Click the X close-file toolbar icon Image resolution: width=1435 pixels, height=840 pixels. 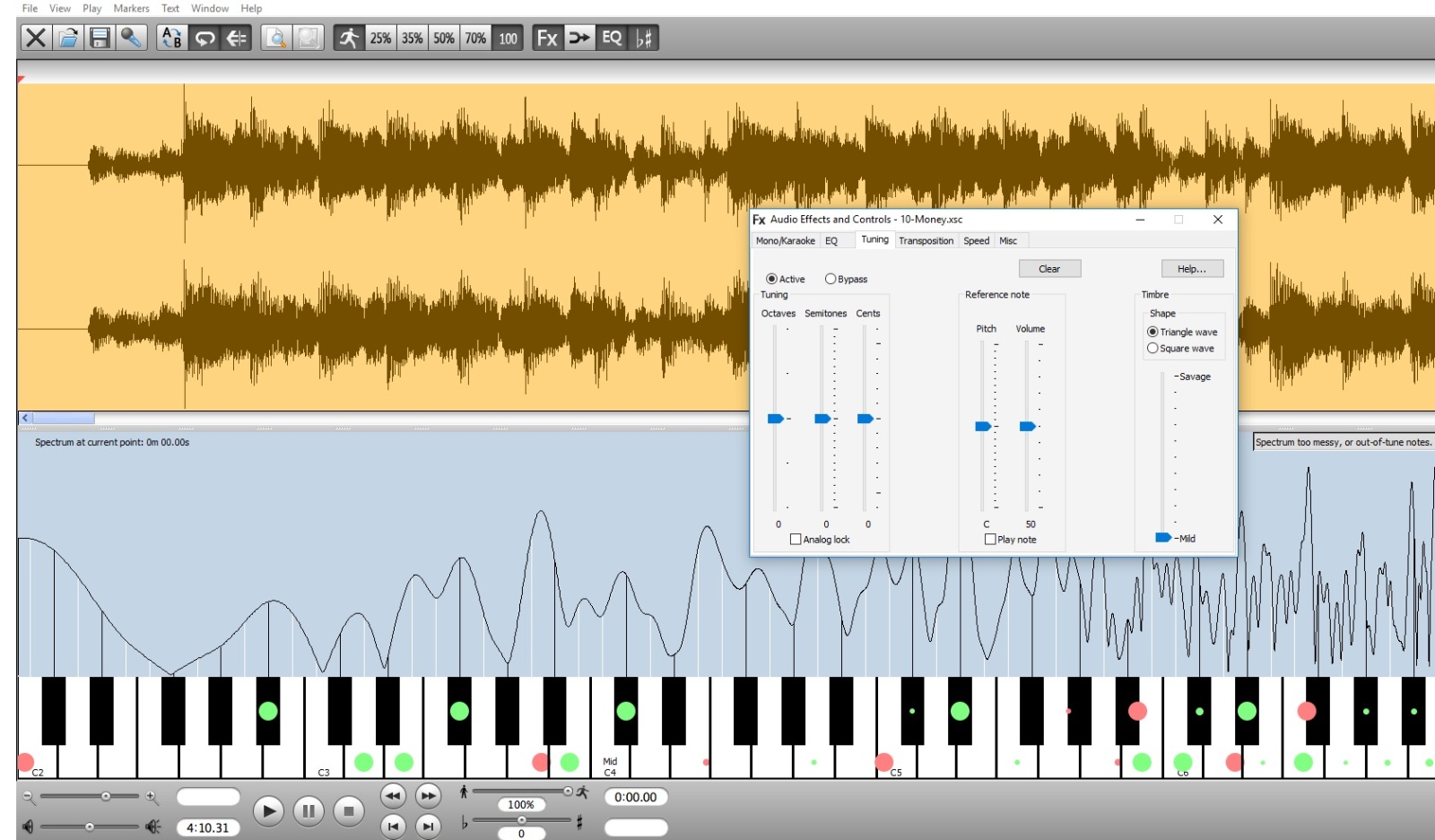click(x=36, y=38)
